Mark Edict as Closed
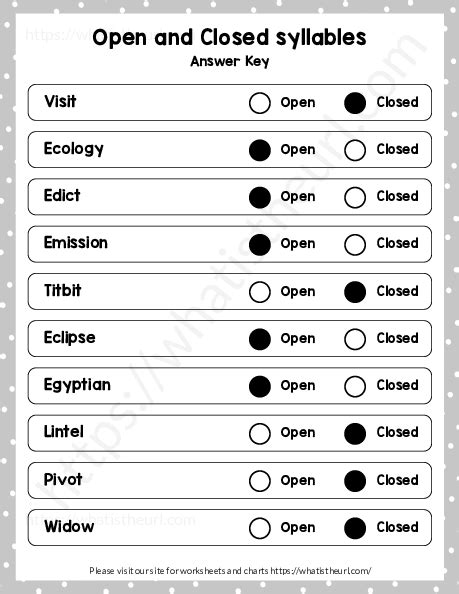 click(355, 197)
